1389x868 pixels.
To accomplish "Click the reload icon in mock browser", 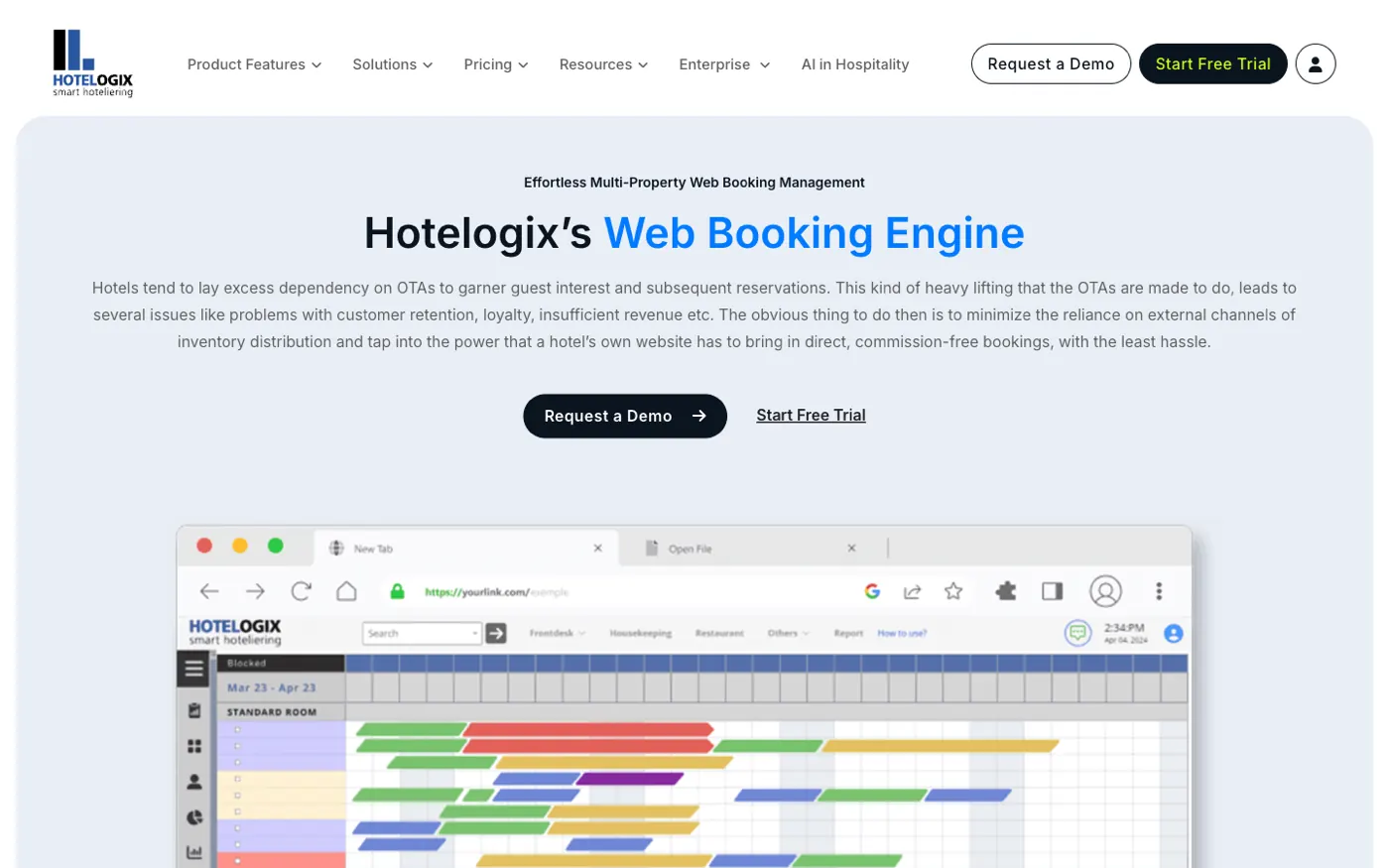I will pos(301,591).
